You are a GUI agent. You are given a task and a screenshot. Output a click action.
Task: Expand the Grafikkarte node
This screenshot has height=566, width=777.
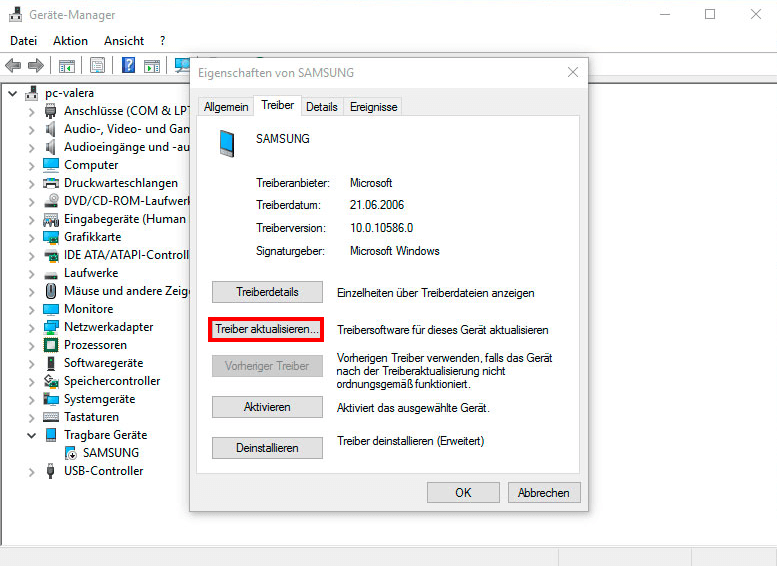point(31,238)
